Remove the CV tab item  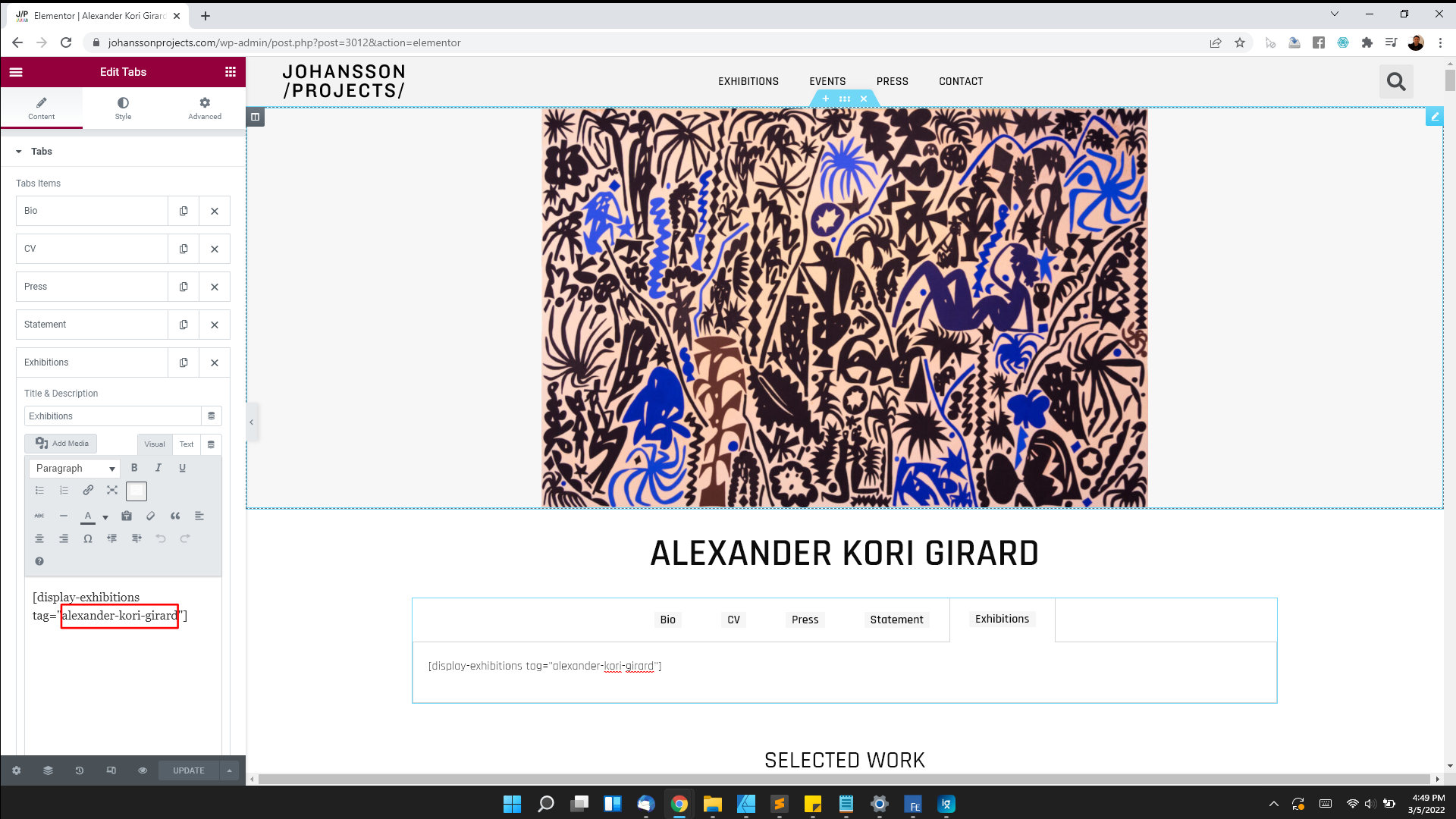click(x=215, y=249)
